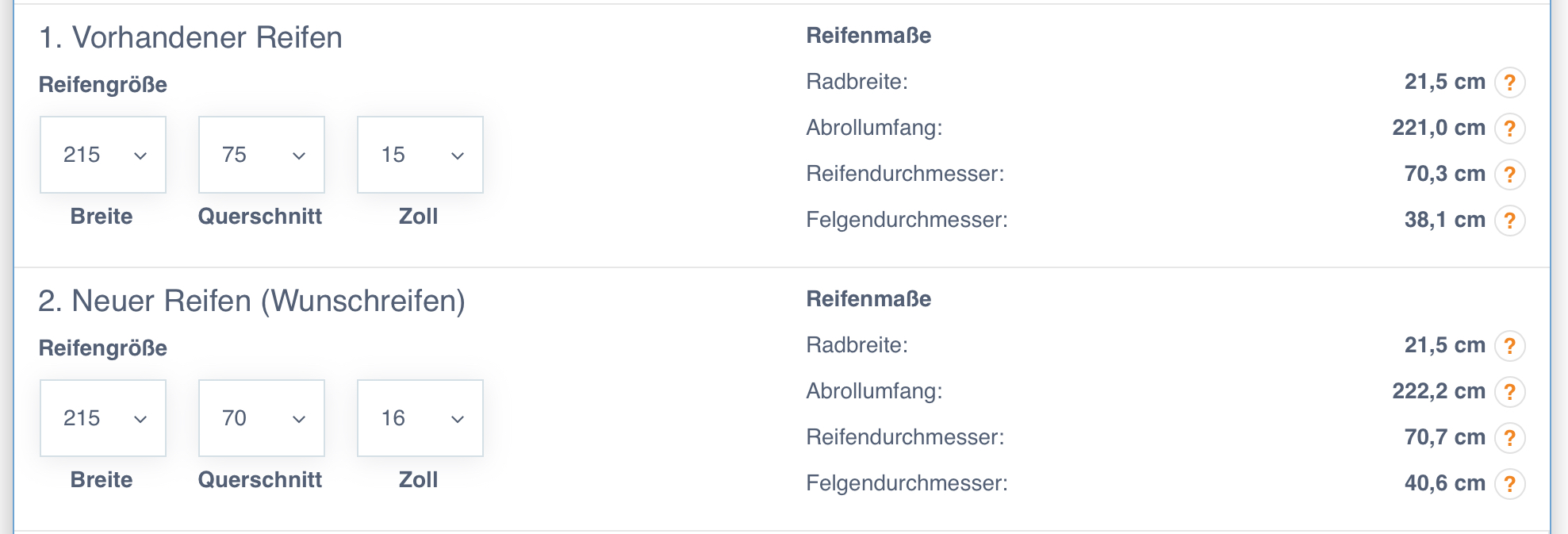
Task: Open help icon for existing tire Radbreite
Action: [x=1509, y=83]
